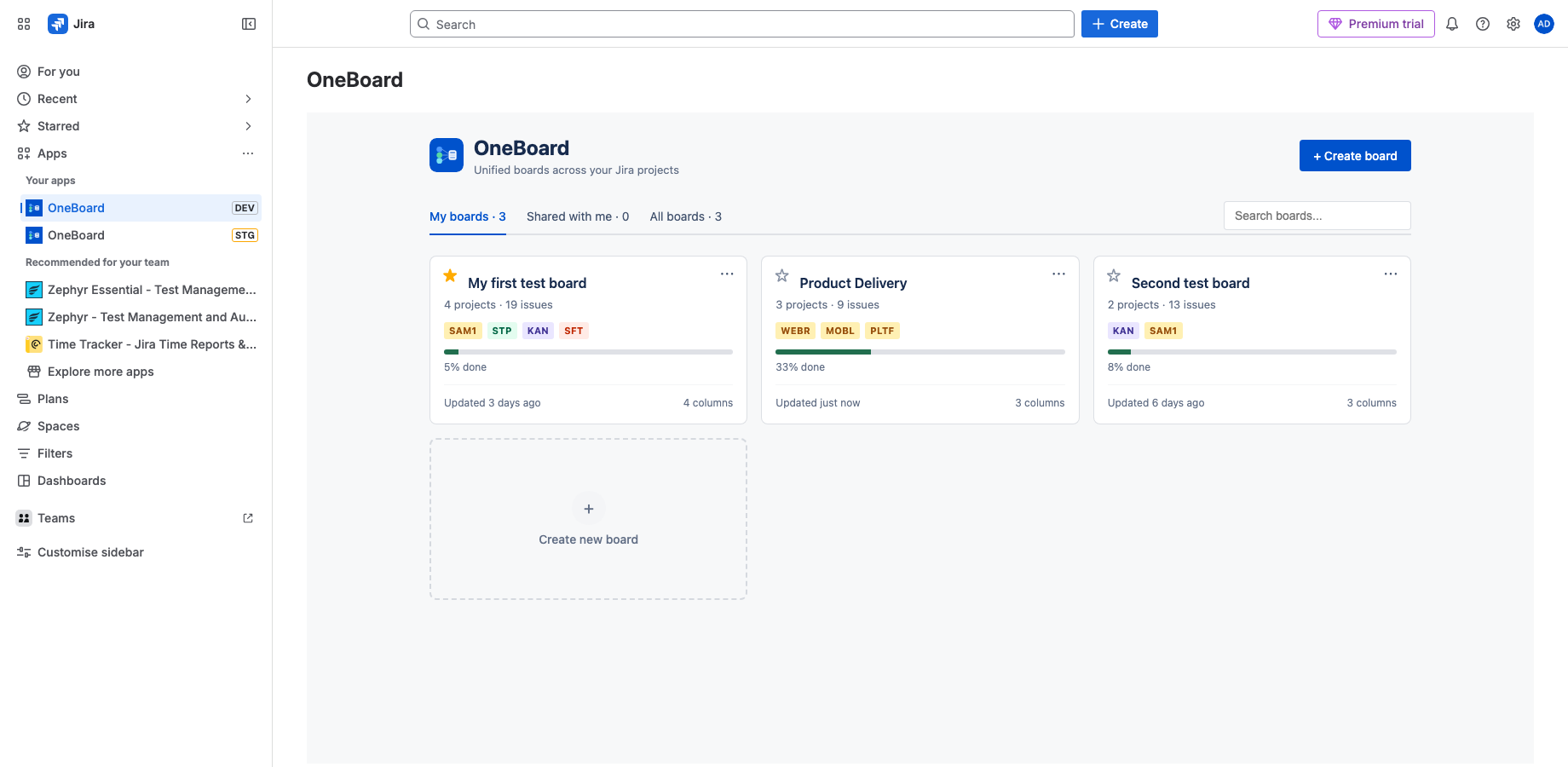Viewport: 1568px width, 767px height.
Task: Click the Customise sidebar icon
Action: [24, 552]
